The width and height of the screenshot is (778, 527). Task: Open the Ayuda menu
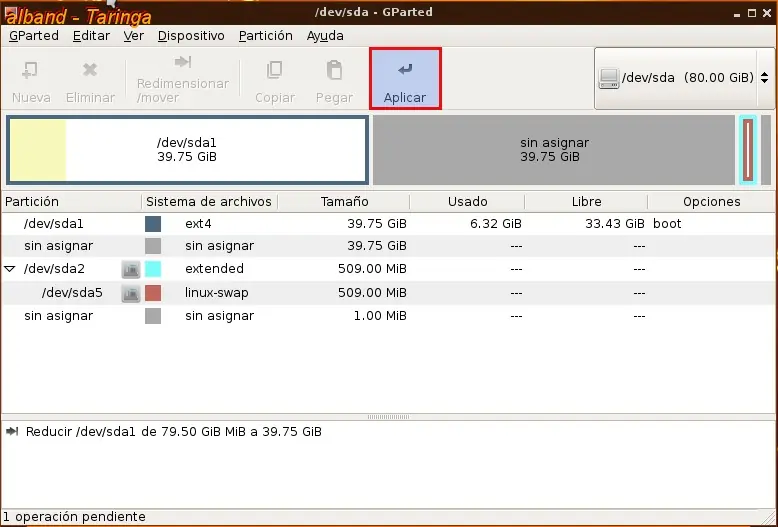tap(325, 36)
